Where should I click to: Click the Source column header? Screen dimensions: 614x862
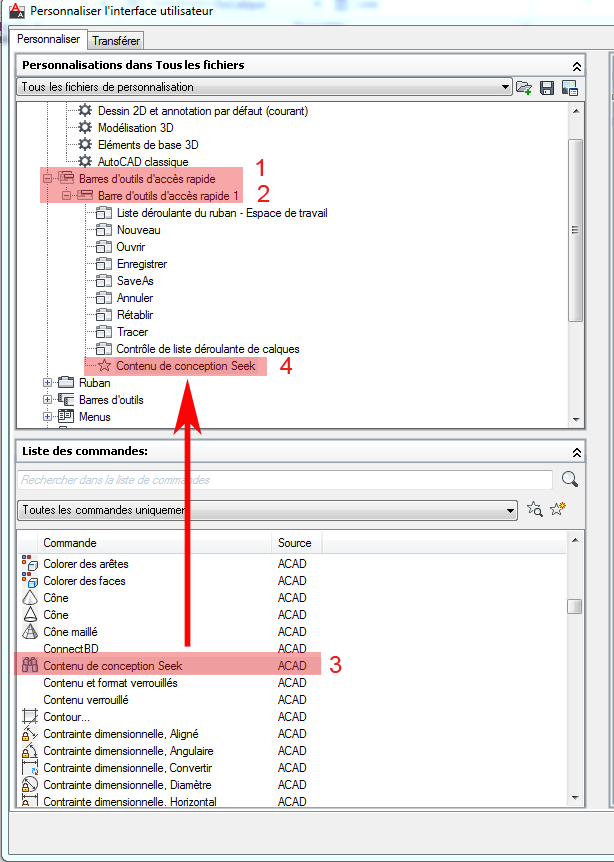point(295,543)
